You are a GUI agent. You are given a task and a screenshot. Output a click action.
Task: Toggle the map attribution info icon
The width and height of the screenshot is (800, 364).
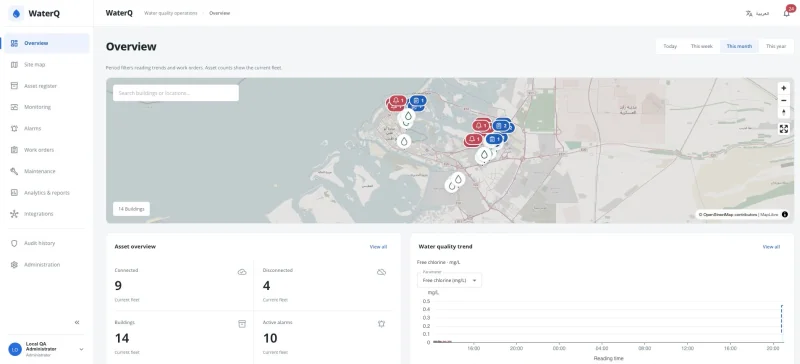pos(785,215)
